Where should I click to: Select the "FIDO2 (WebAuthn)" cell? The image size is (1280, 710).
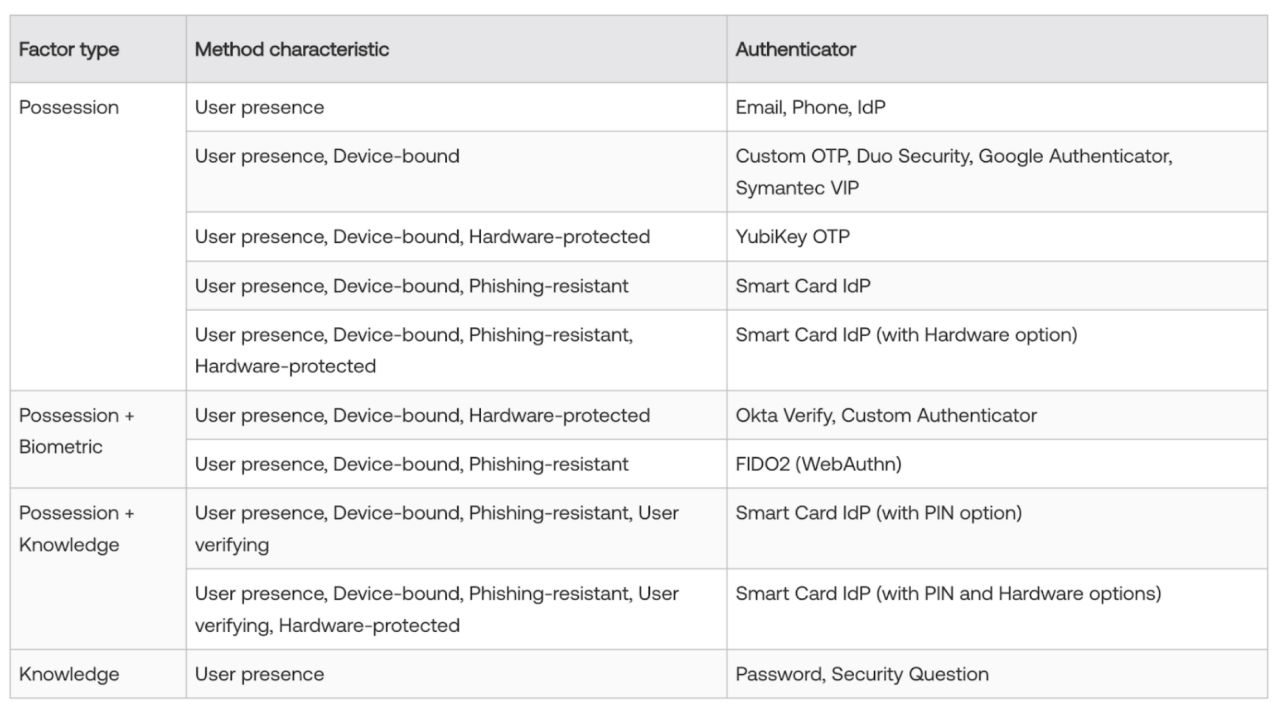(811, 464)
